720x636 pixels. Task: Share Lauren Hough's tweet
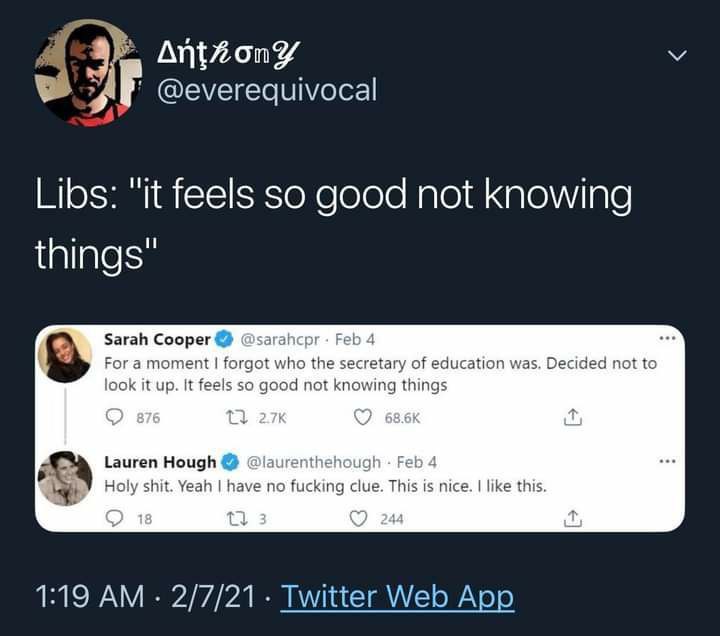573,518
